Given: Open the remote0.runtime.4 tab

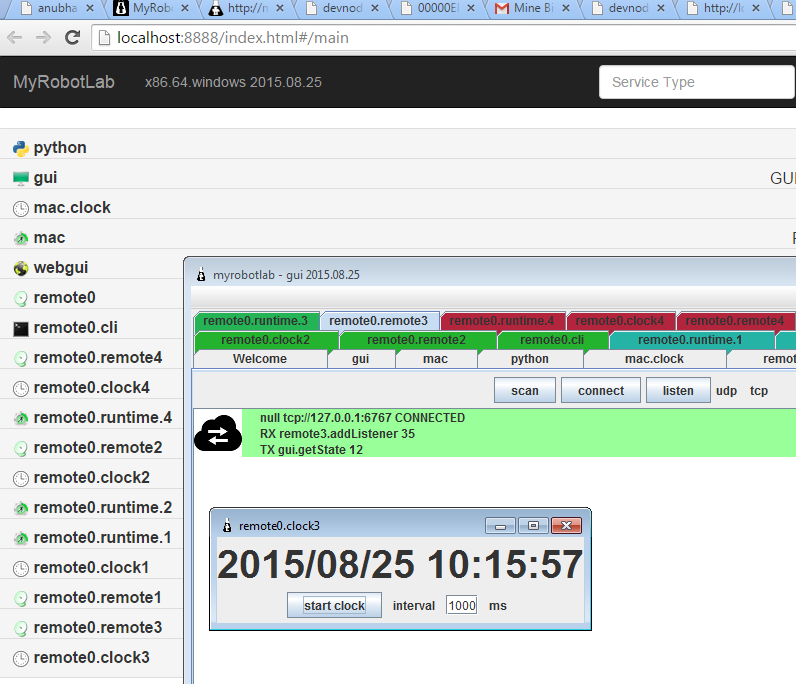Looking at the screenshot, I should 502,321.
